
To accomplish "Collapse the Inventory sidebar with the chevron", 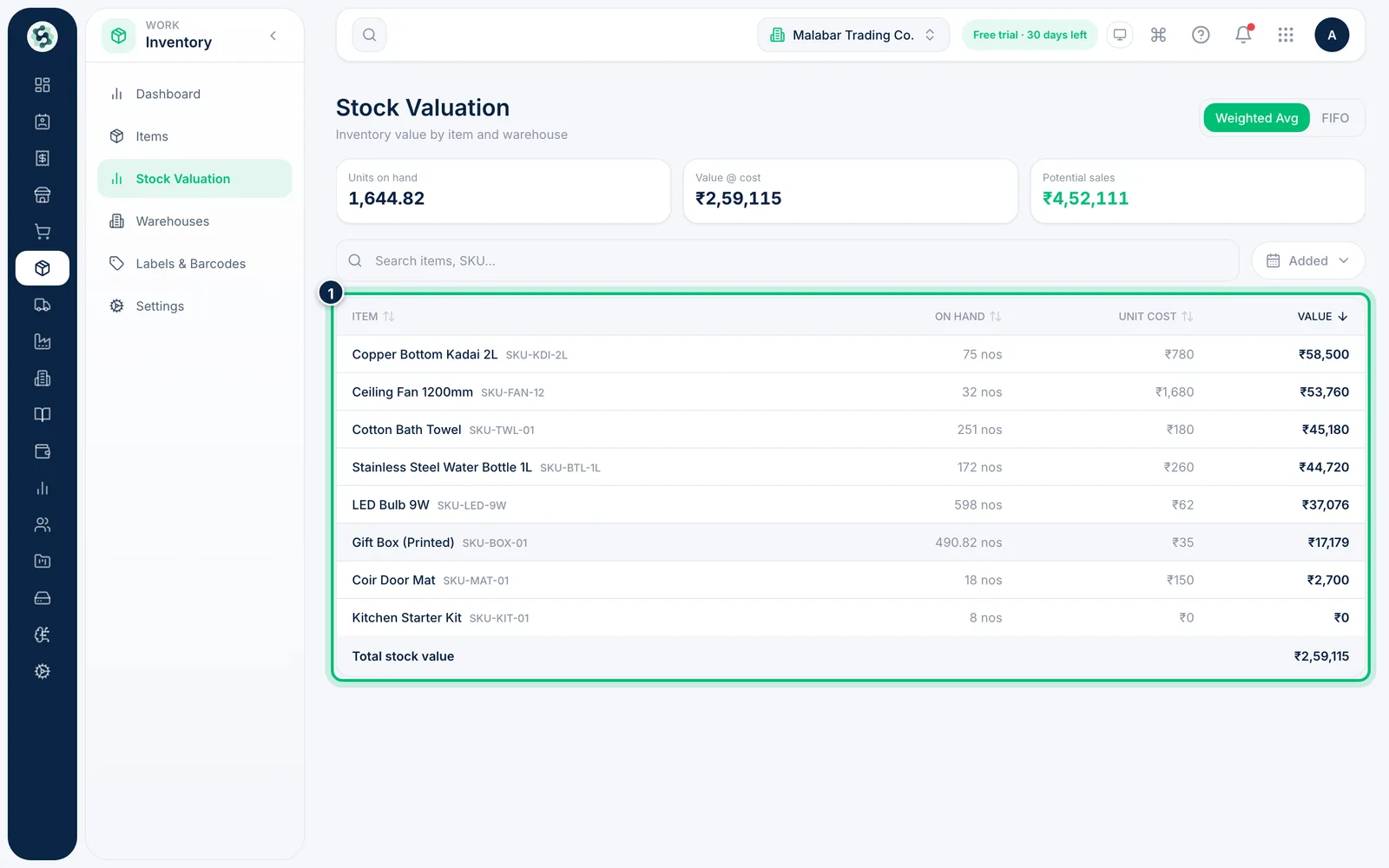I will pyautogui.click(x=273, y=36).
